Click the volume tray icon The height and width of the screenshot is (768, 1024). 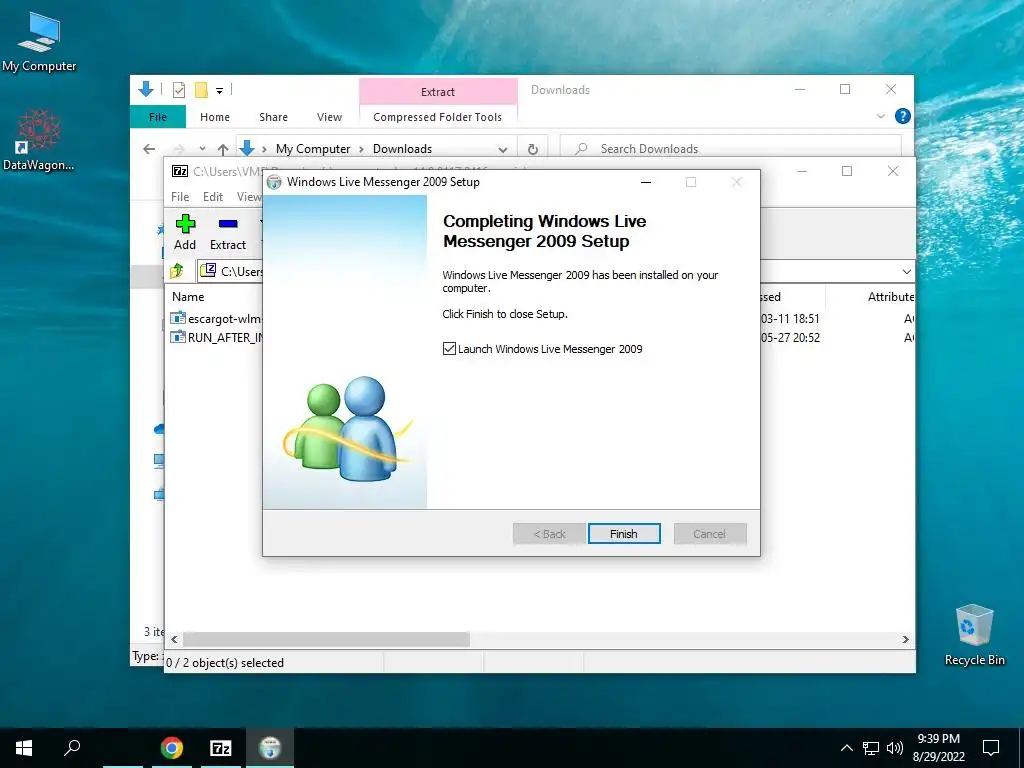point(895,748)
